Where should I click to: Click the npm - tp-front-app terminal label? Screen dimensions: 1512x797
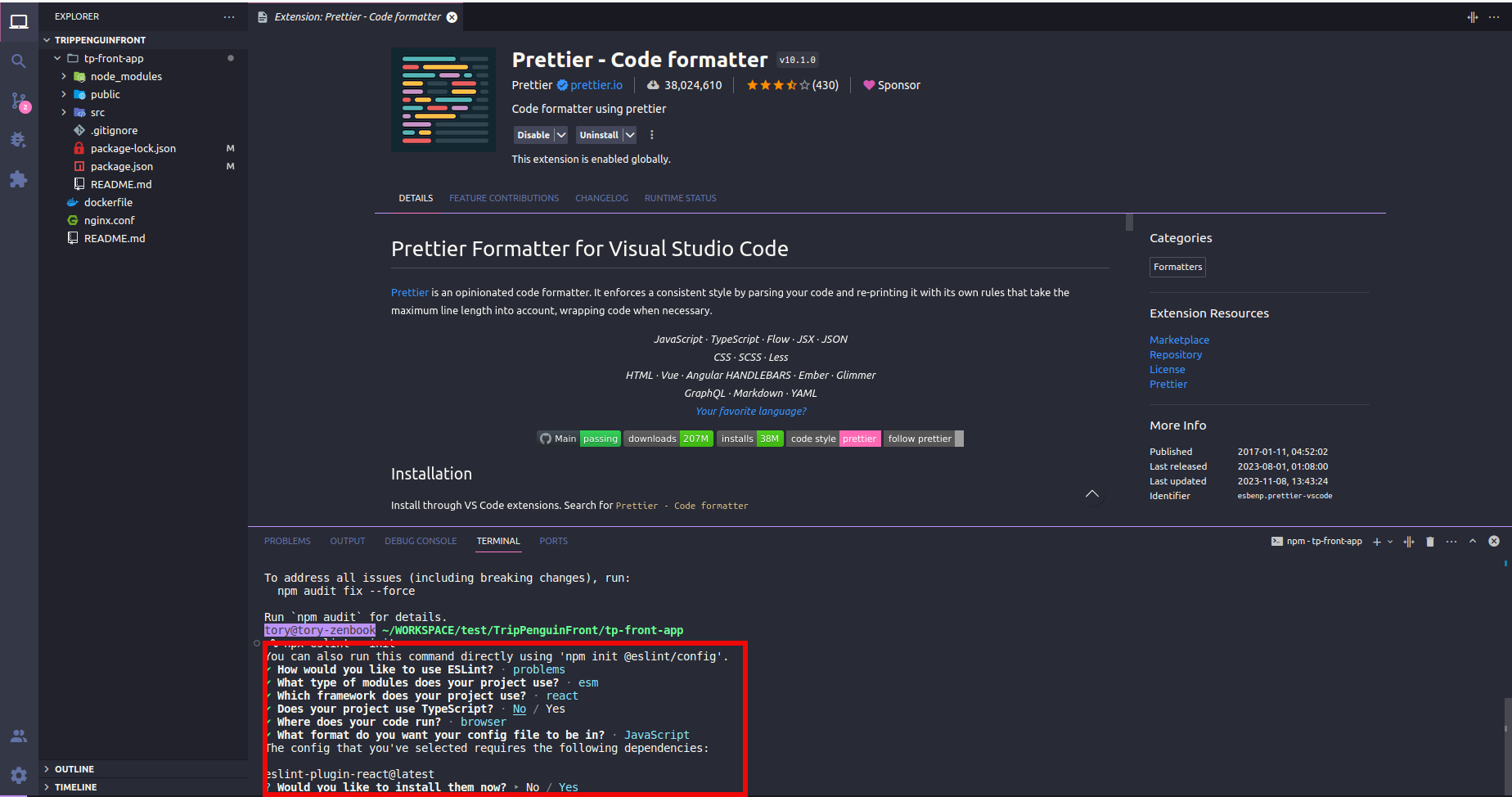point(1316,542)
